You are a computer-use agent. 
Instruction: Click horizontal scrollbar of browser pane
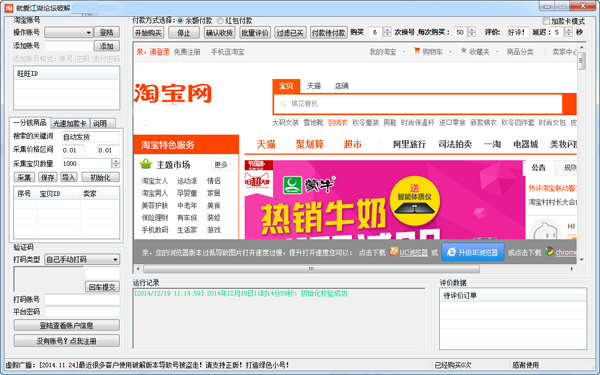(311, 269)
